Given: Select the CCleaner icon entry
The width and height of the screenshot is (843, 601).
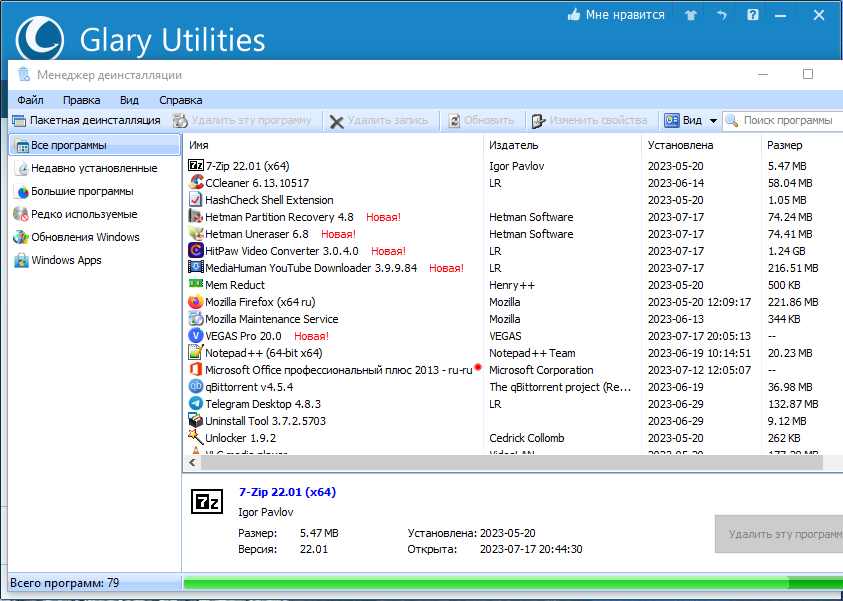Looking at the screenshot, I should (196, 183).
